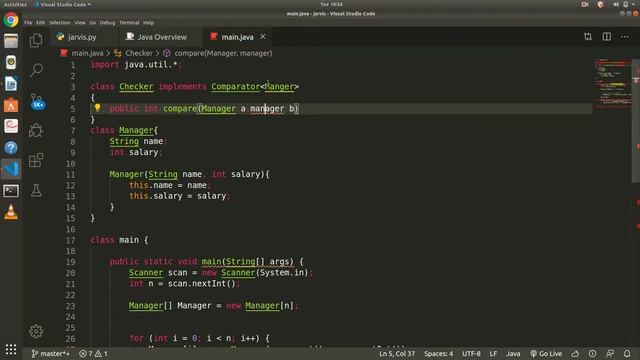The width and height of the screenshot is (640, 360).
Task: Click 'class main {' on line 17
Action: (x=119, y=240)
